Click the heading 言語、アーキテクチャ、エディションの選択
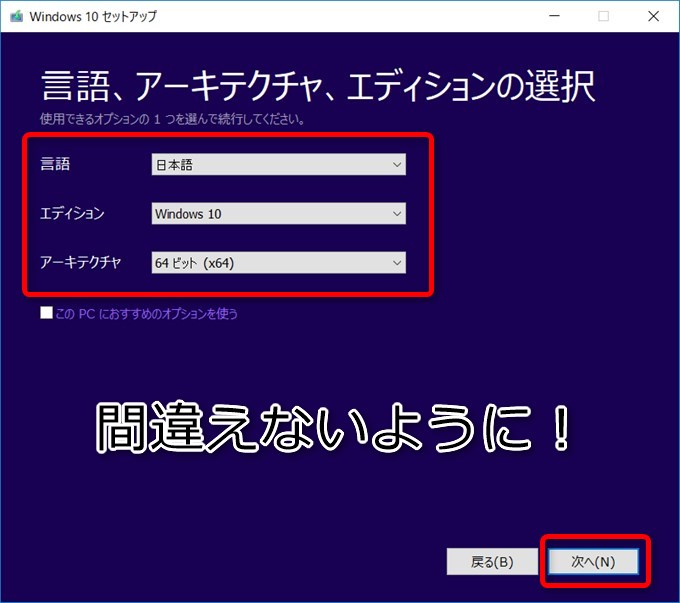 point(318,86)
